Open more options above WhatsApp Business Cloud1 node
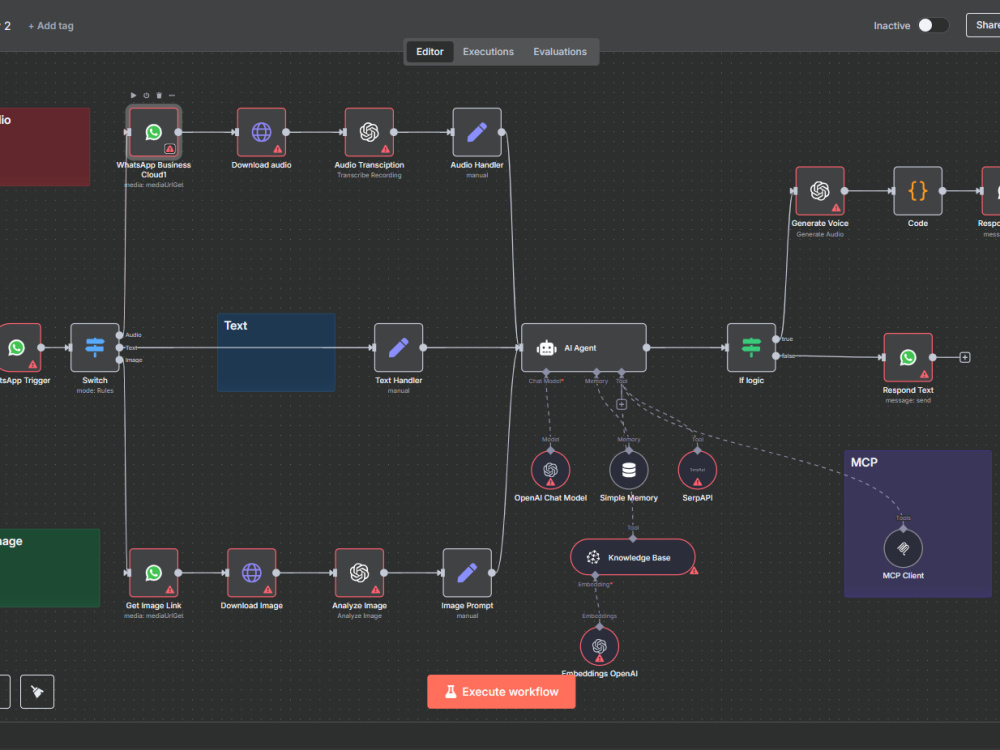This screenshot has width=1000, height=750. [x=172, y=95]
